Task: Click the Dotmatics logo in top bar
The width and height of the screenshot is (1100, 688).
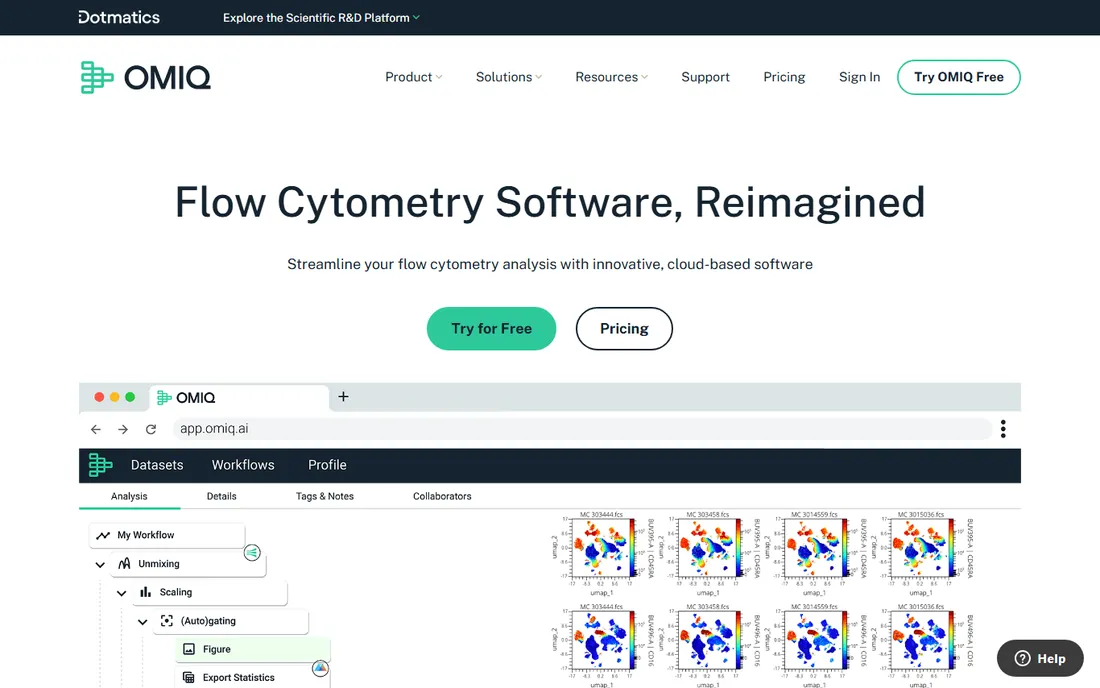Action: [x=119, y=18]
